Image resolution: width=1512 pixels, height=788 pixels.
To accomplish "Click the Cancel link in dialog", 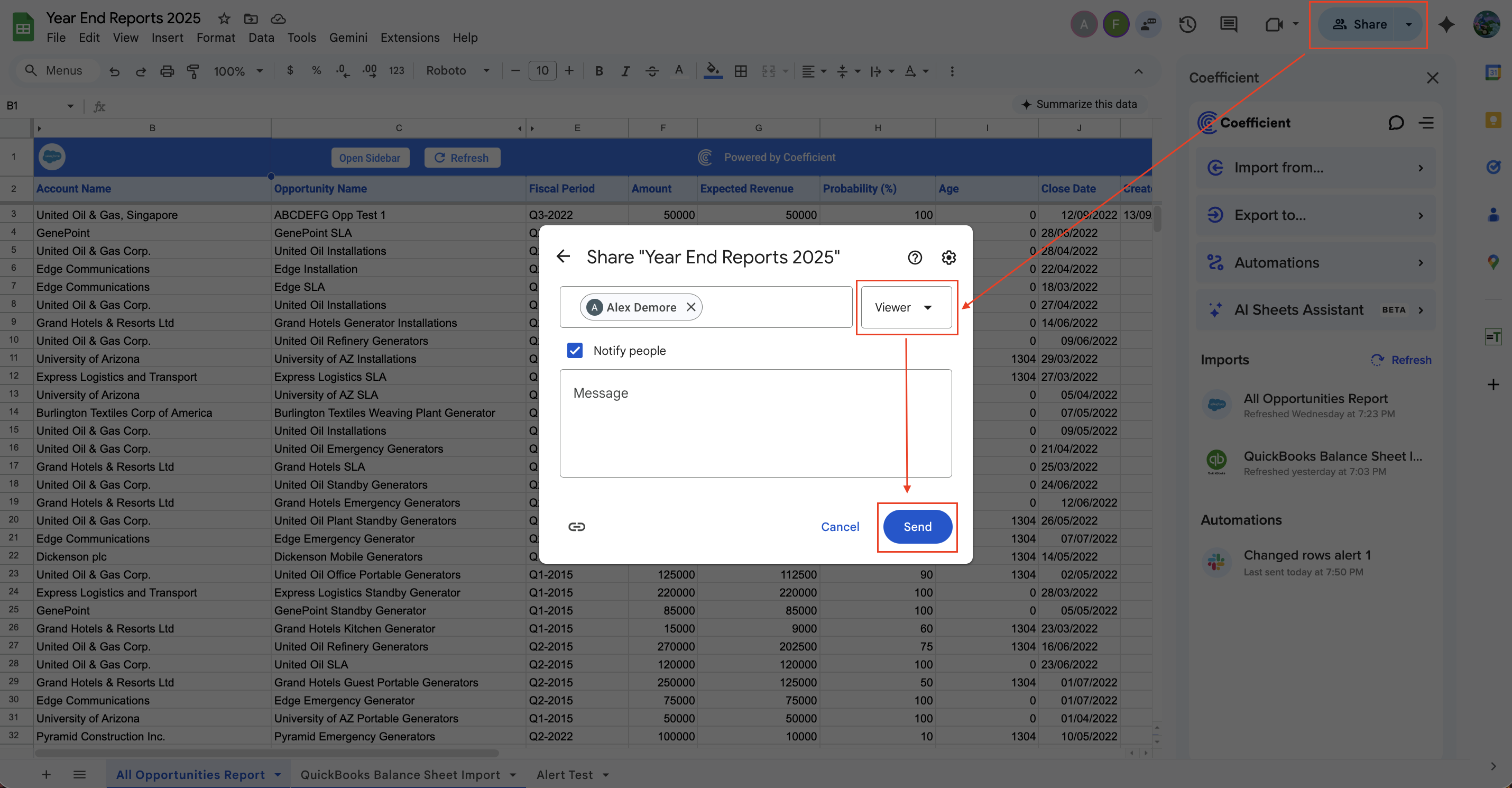I will point(840,527).
